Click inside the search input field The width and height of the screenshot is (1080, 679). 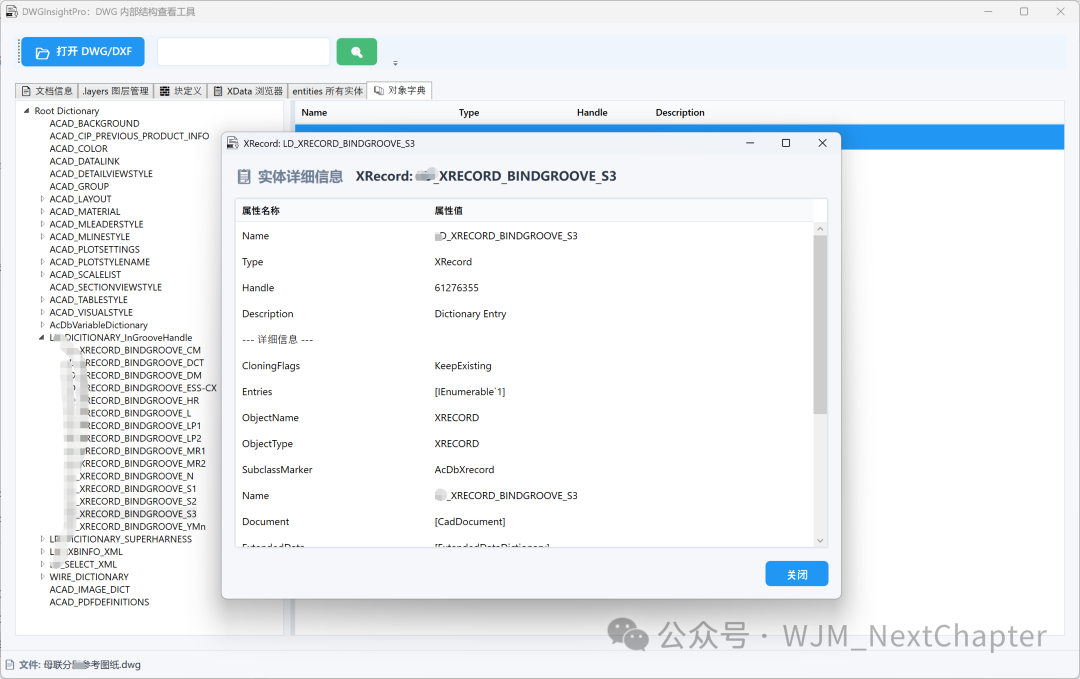243,51
